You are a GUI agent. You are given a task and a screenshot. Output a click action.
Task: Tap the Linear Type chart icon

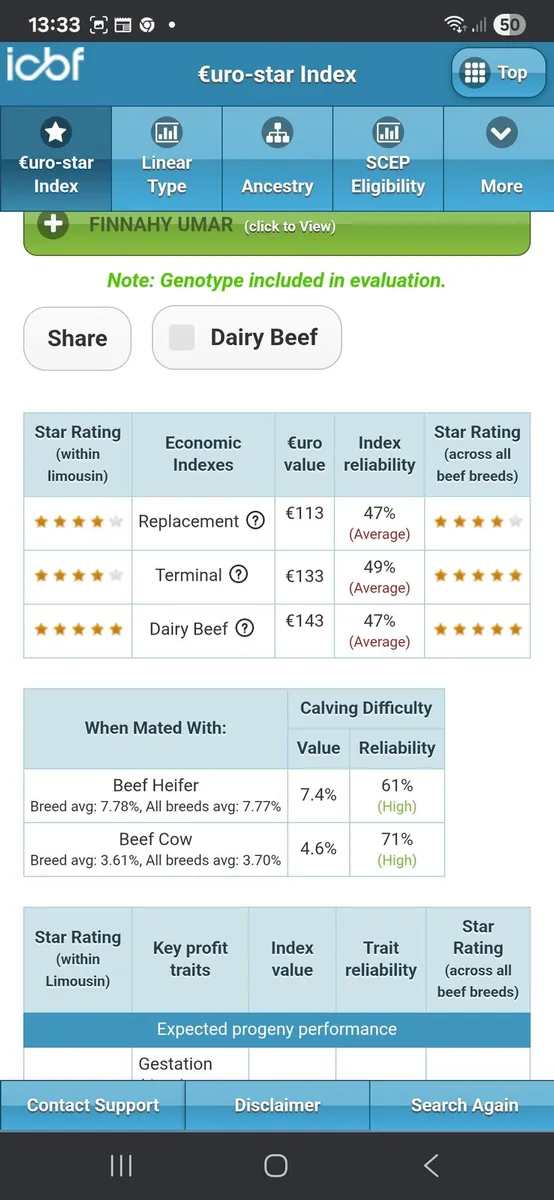(166, 132)
